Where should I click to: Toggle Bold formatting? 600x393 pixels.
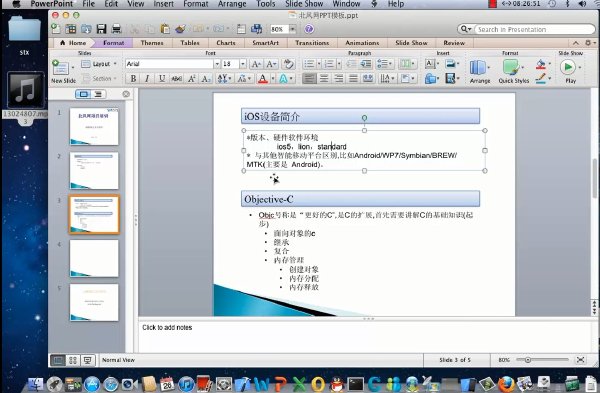133,79
